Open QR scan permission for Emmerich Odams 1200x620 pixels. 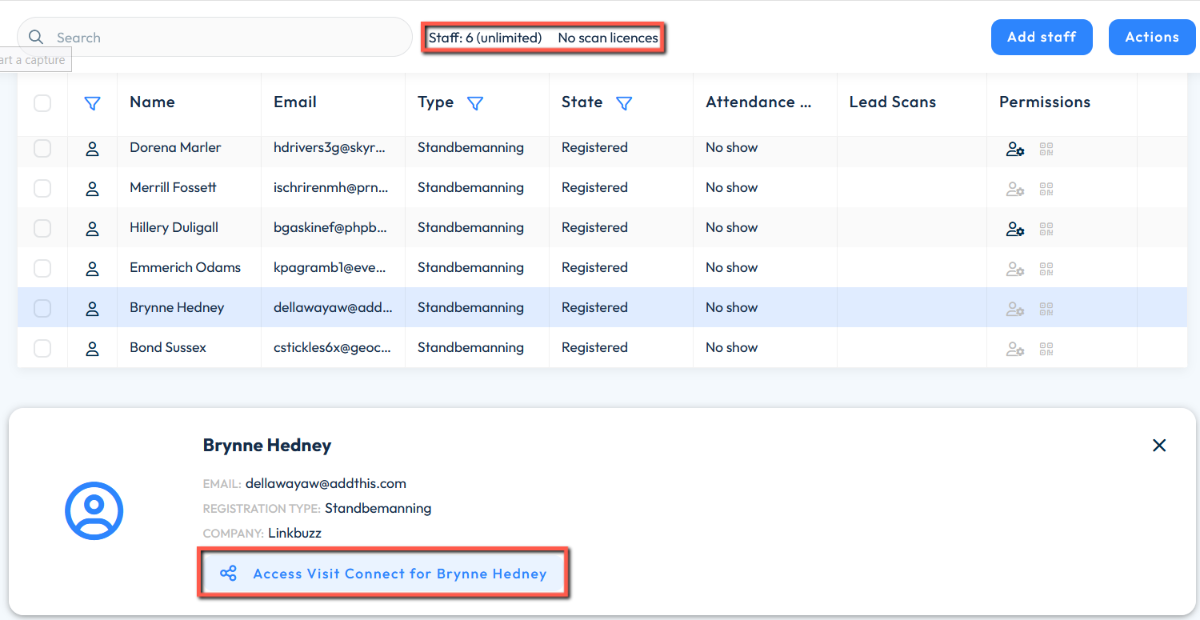1047,269
